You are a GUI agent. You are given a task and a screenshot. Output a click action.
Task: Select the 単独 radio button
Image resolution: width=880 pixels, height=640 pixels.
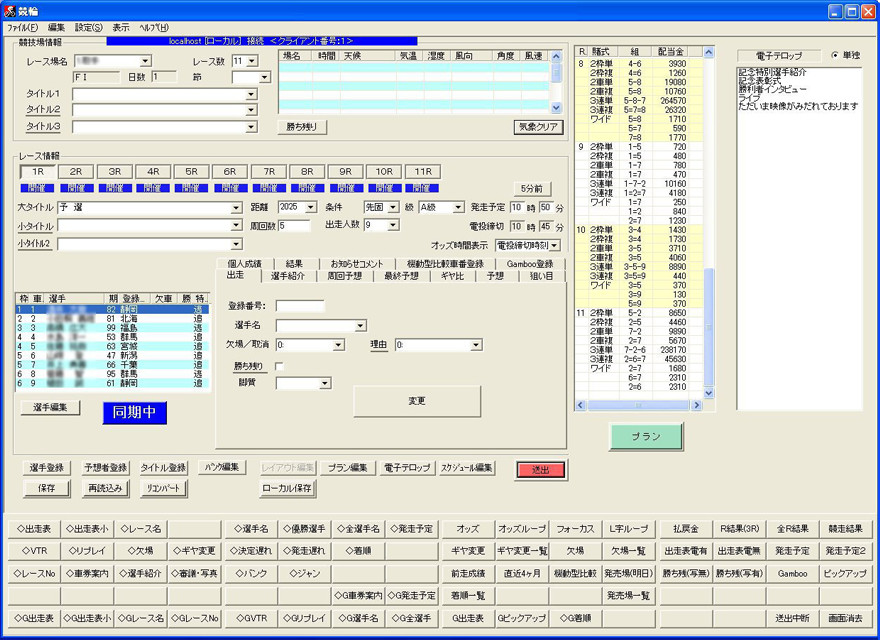tap(836, 55)
